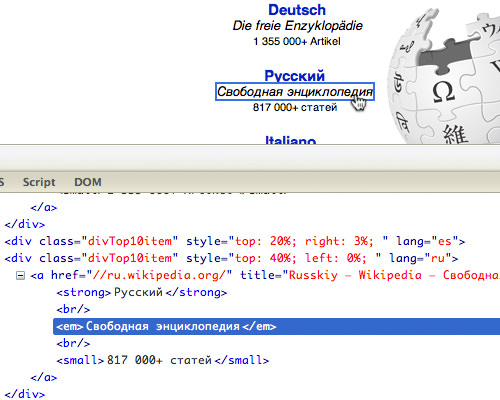This screenshot has height=400, width=500.
Task: Select the ru.wikipedia.org anchor element
Action: (265, 275)
